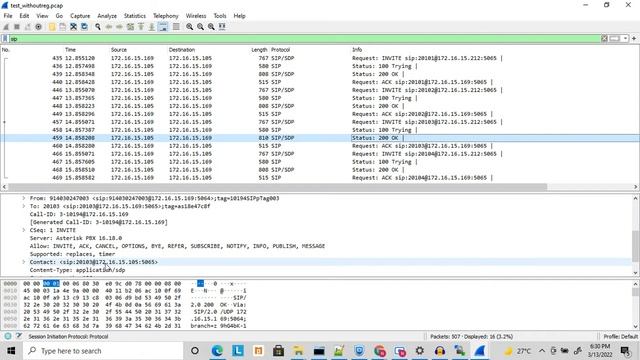Viewport: 640px width, 360px height.
Task: Zoom in main window text
Action: tap(190, 27)
